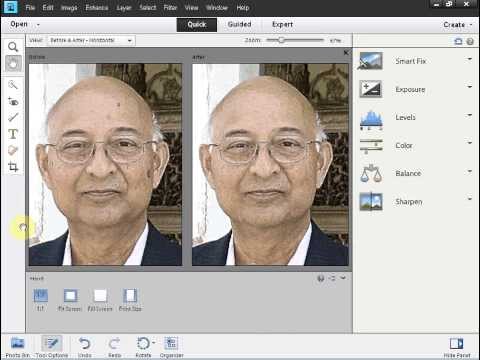Click the After photo preview
This screenshot has height=360, width=480.
pyautogui.click(x=270, y=164)
